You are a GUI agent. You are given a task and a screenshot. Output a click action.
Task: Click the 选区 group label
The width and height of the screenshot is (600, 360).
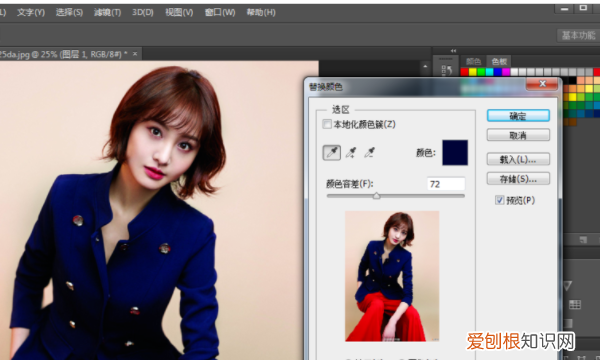point(341,110)
